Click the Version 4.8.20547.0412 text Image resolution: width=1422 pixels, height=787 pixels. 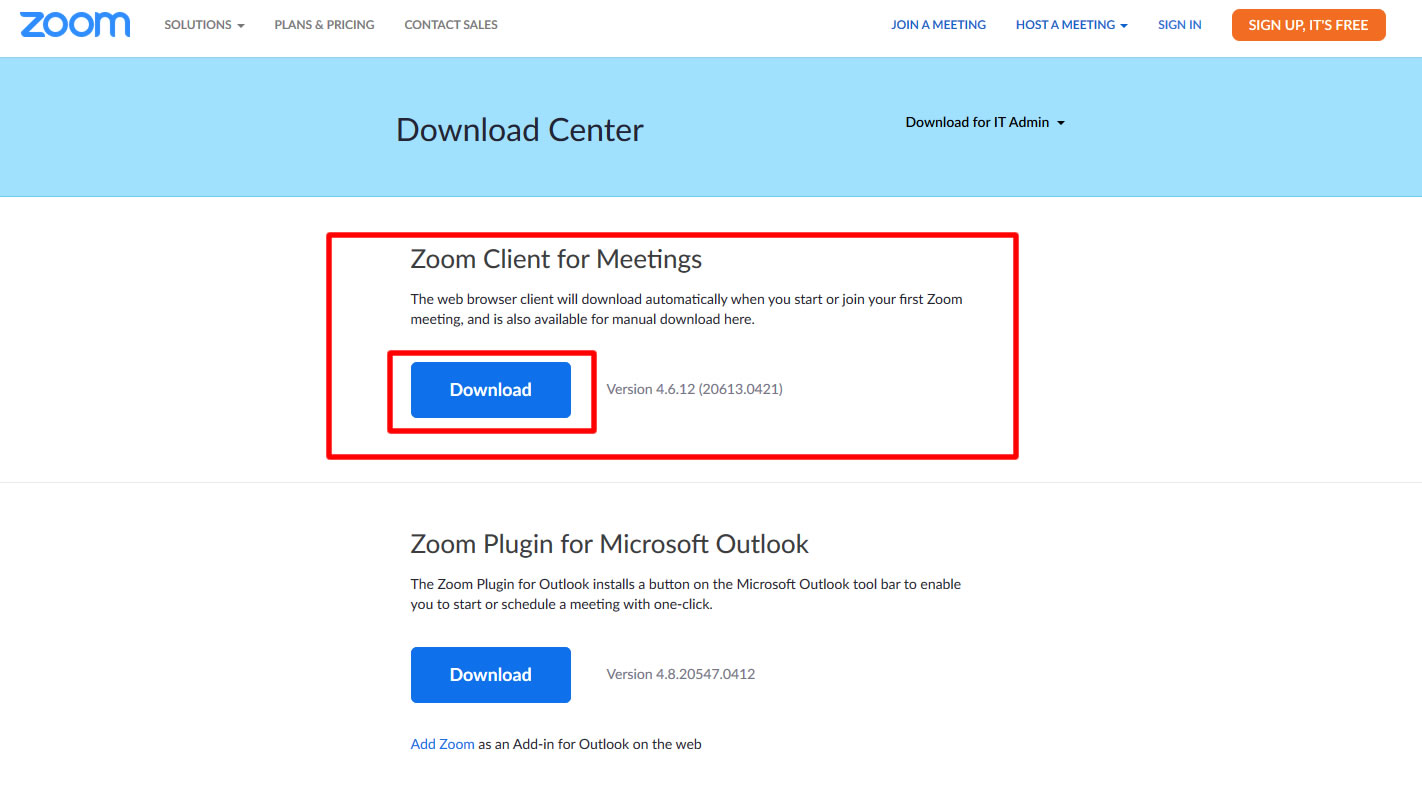pos(680,674)
